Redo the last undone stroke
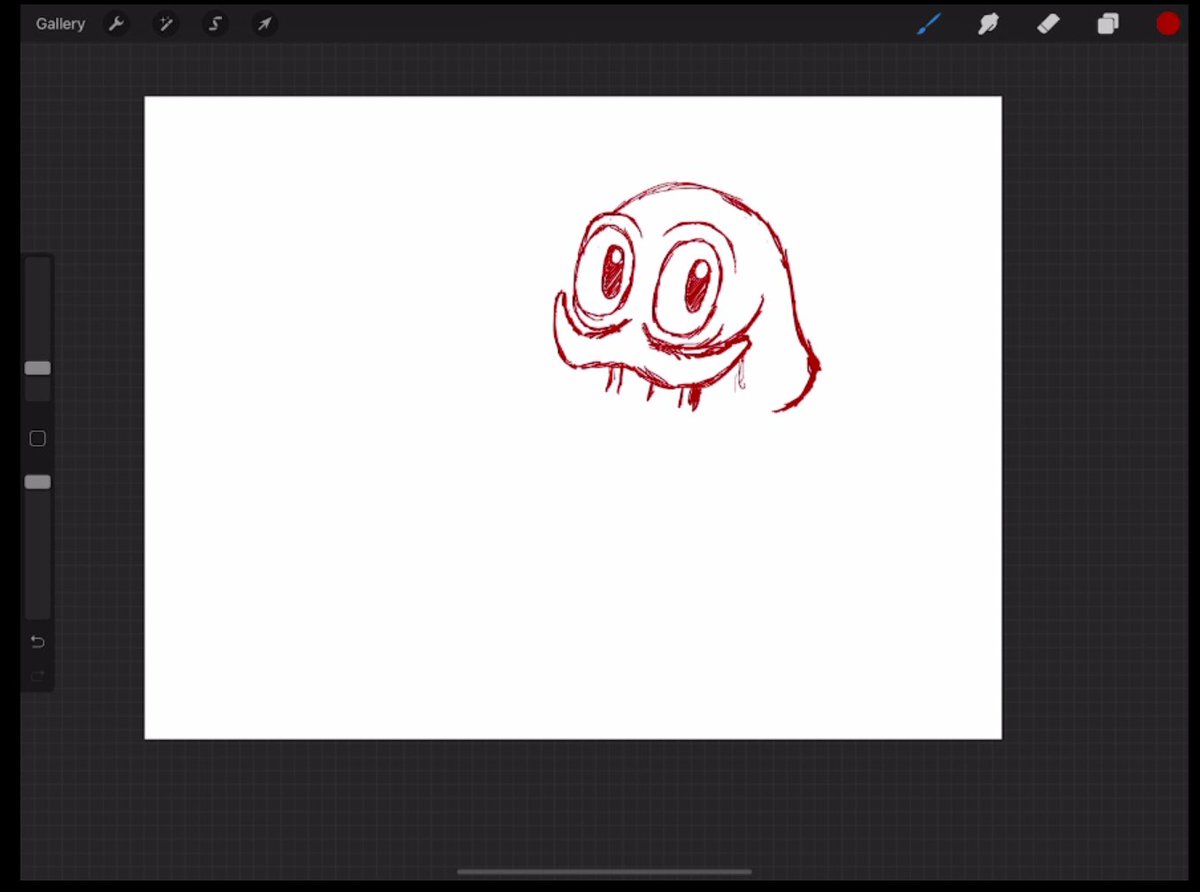 tap(38, 677)
